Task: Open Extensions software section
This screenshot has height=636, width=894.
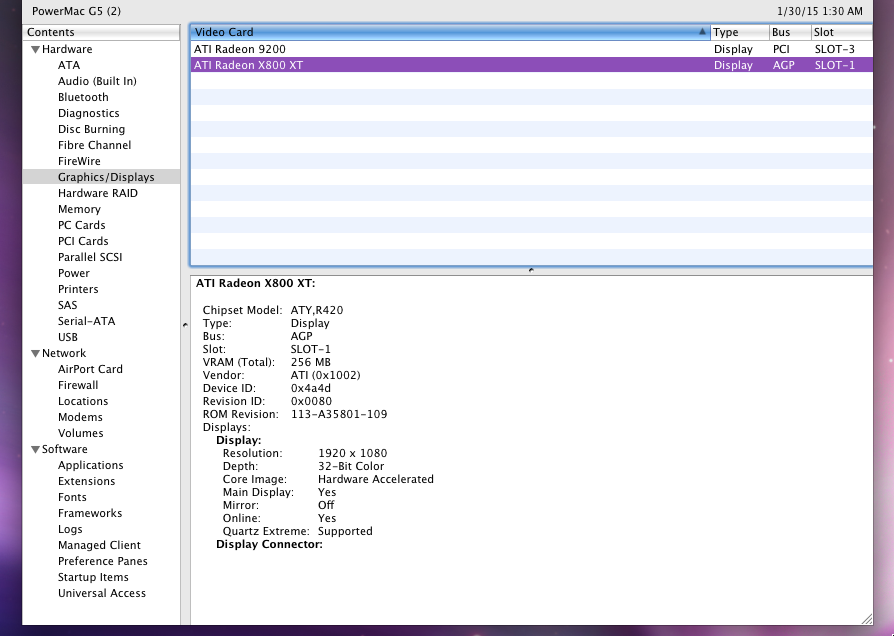Action: (86, 481)
